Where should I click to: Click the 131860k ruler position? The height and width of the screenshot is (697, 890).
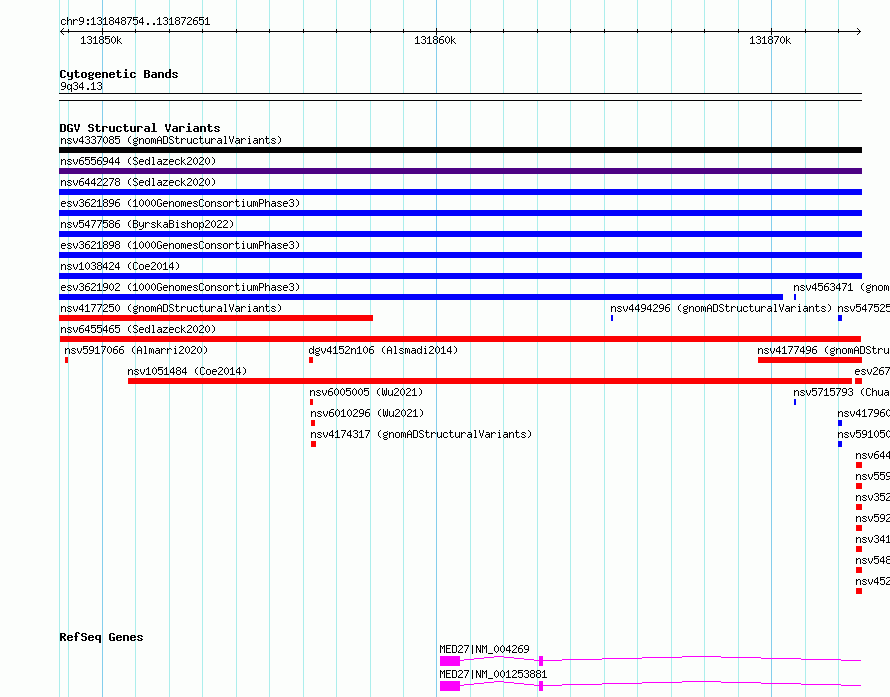pyautogui.click(x=435, y=40)
